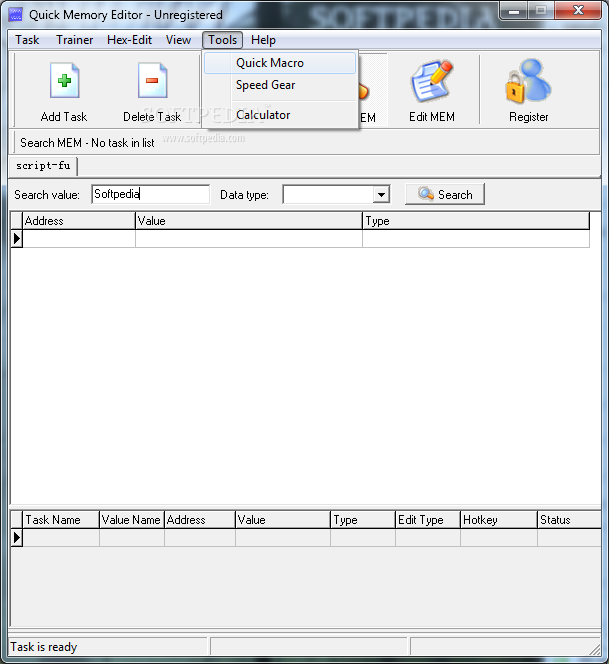Click the Quick Memory Editor title bar icon
The height and width of the screenshot is (664, 609).
tap(15, 15)
